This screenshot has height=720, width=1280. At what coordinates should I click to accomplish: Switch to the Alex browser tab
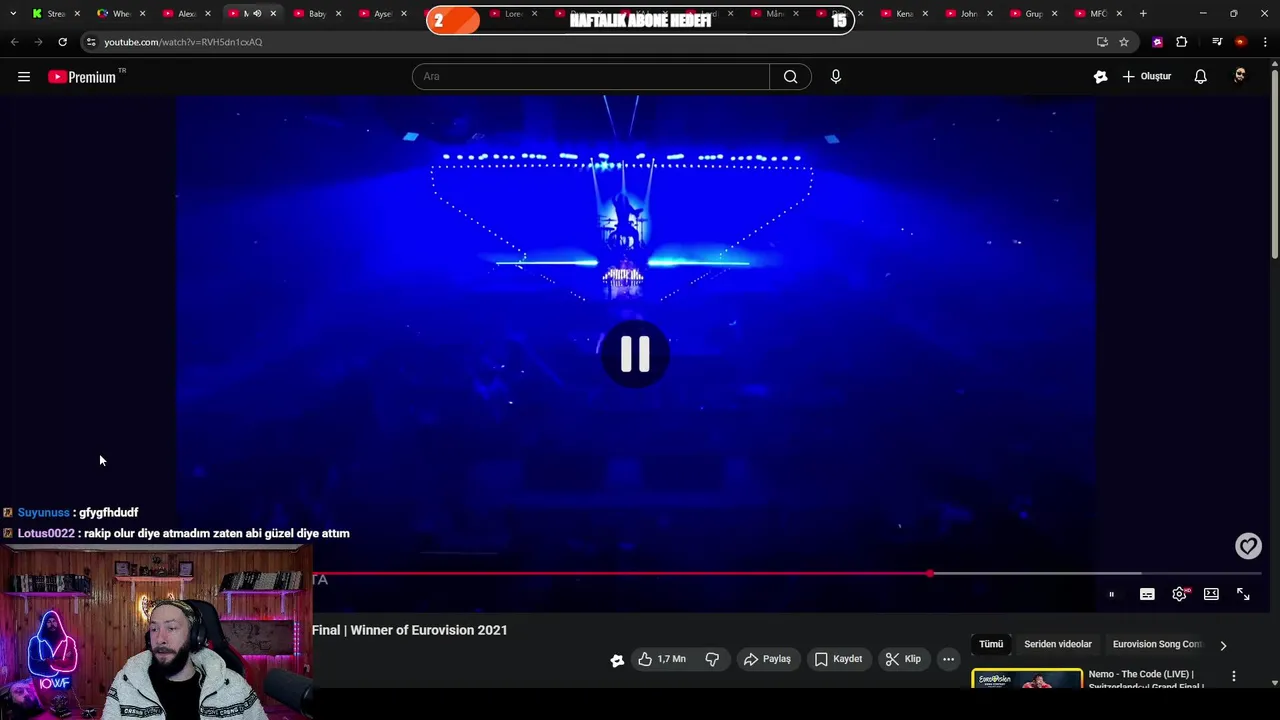(185, 13)
